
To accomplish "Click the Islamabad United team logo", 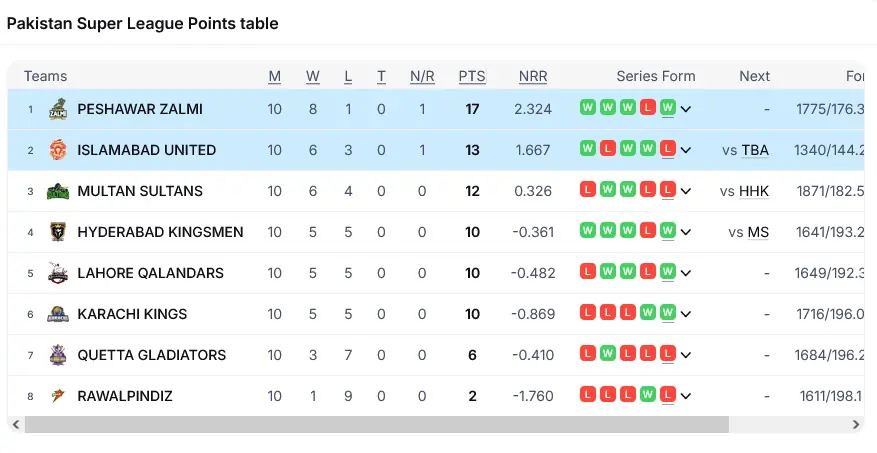I will pos(57,150).
